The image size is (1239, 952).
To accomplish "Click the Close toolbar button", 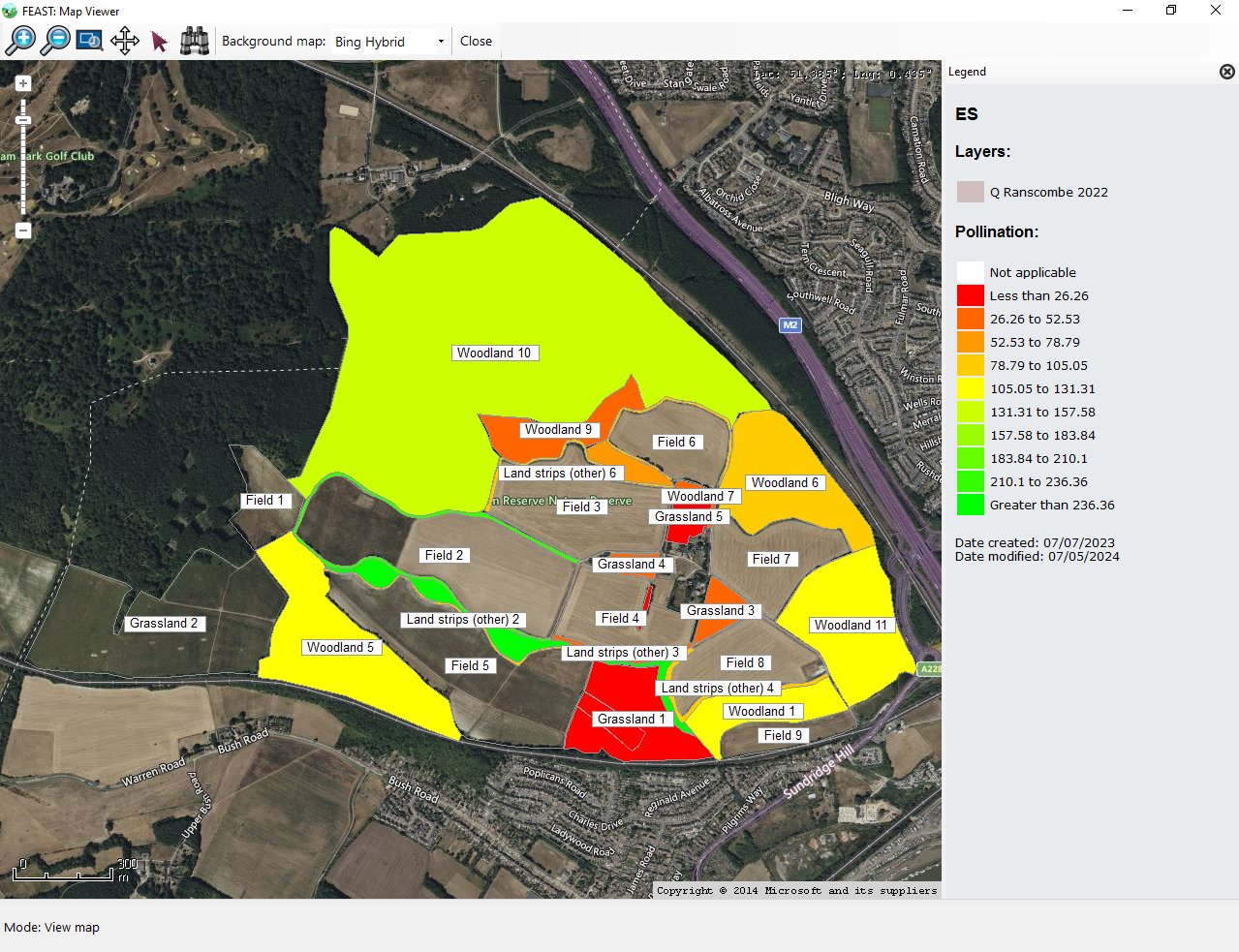I will pyautogui.click(x=476, y=41).
